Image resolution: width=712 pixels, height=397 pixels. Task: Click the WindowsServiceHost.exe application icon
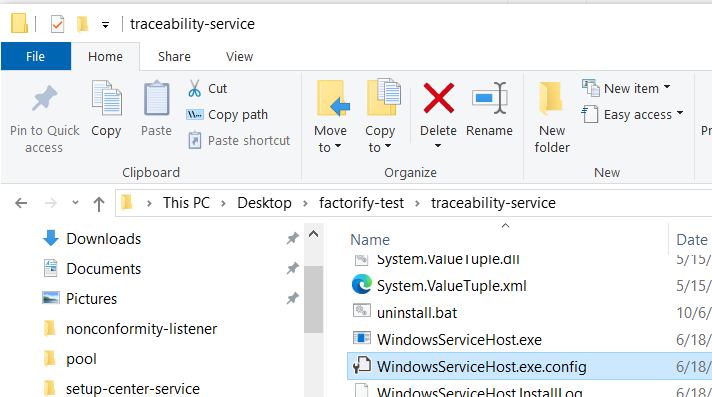(x=362, y=338)
